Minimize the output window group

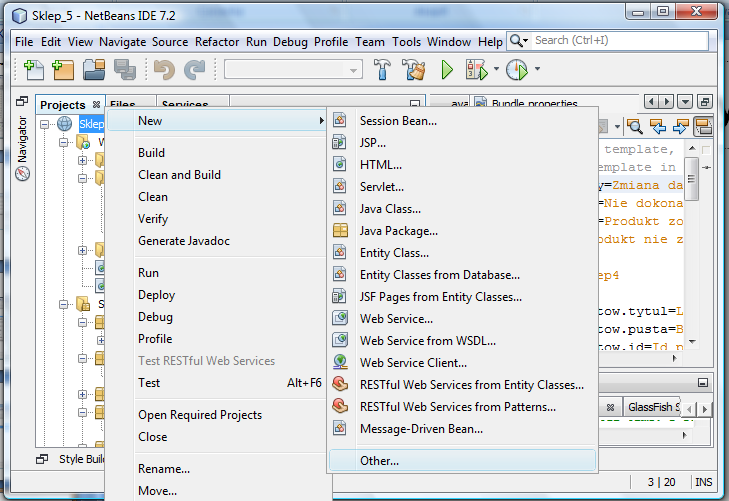pos(703,383)
